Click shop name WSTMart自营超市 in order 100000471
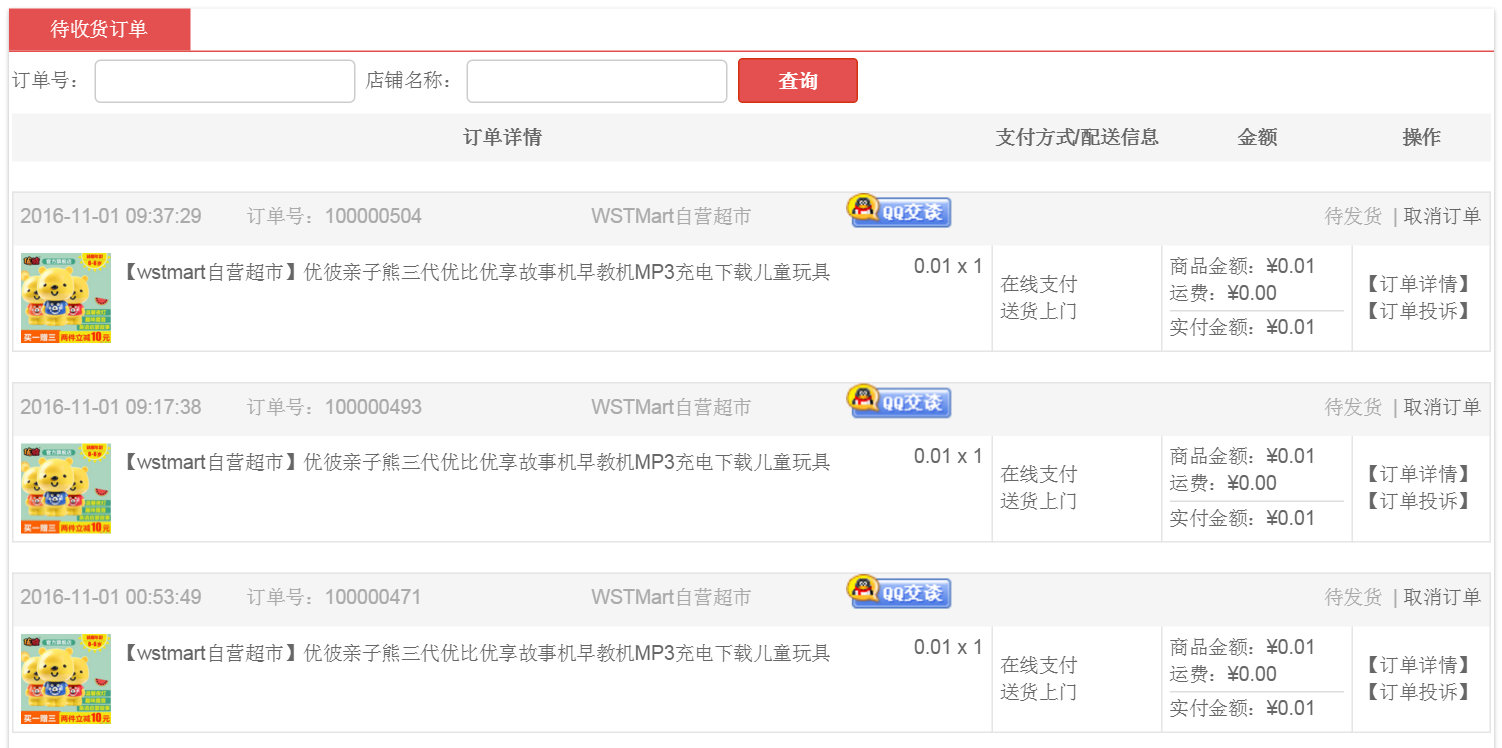 [671, 597]
